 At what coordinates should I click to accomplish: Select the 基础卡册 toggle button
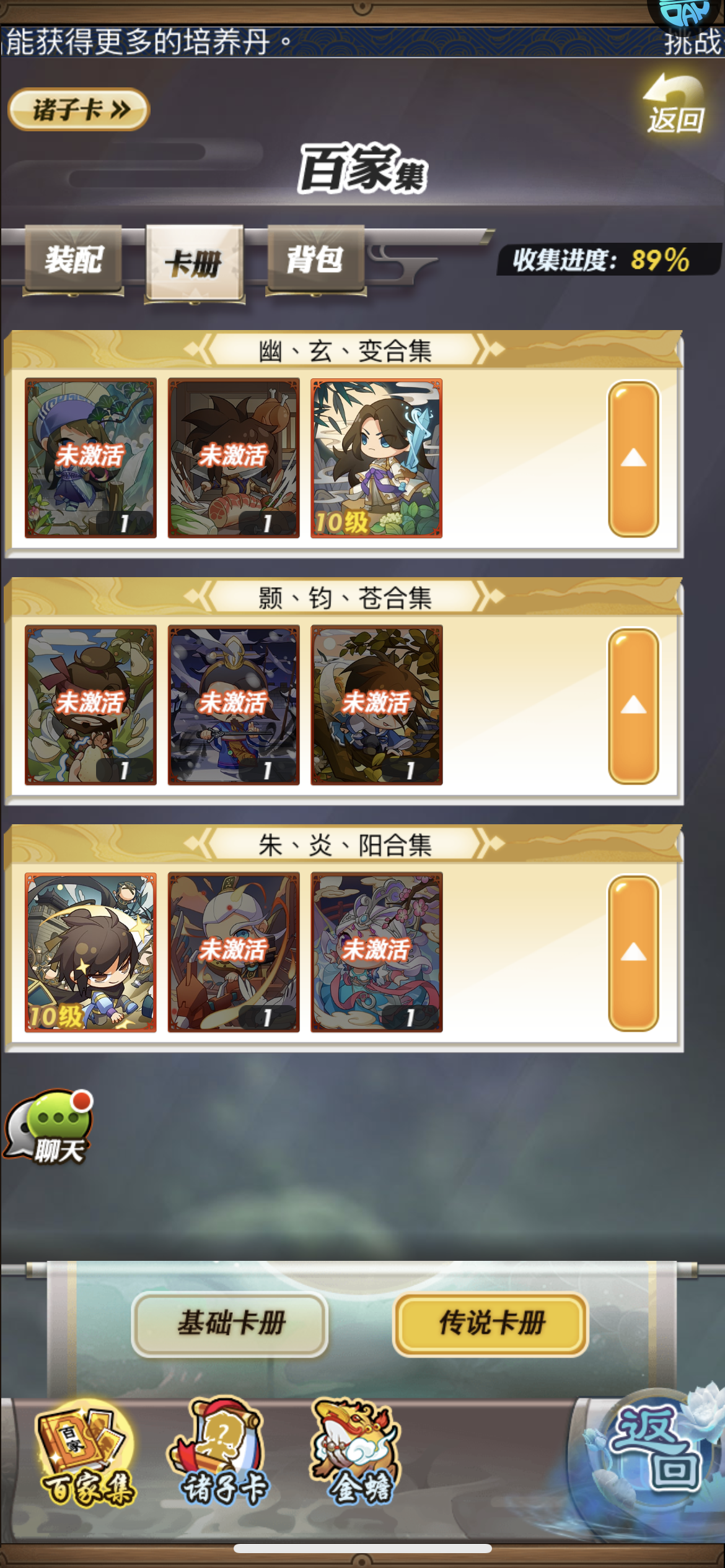tap(230, 1324)
